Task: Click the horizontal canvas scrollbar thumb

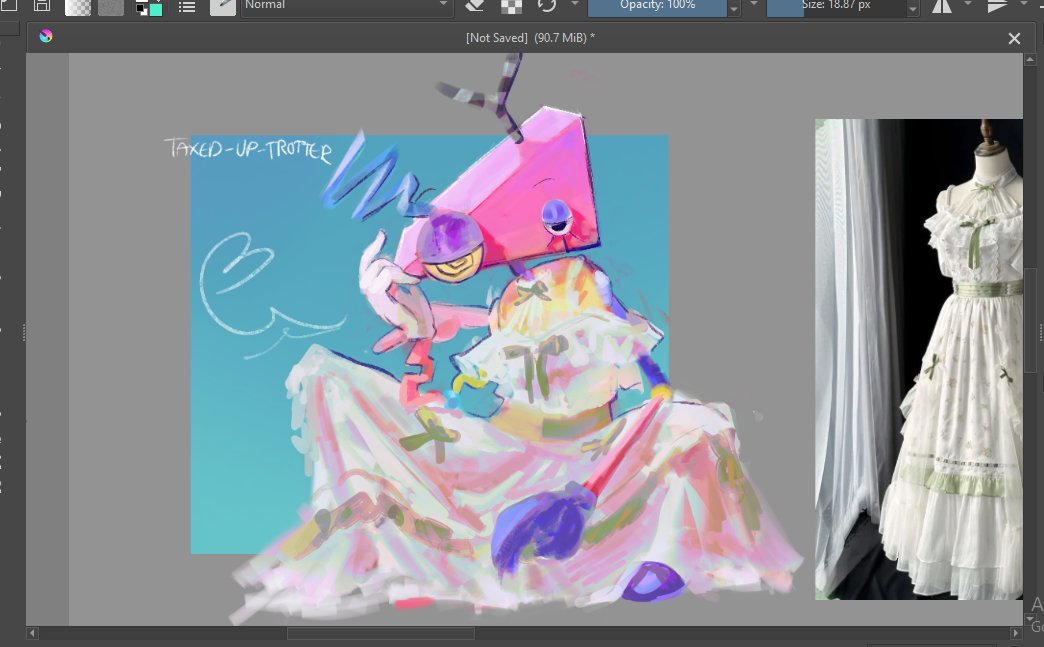Action: point(381,633)
